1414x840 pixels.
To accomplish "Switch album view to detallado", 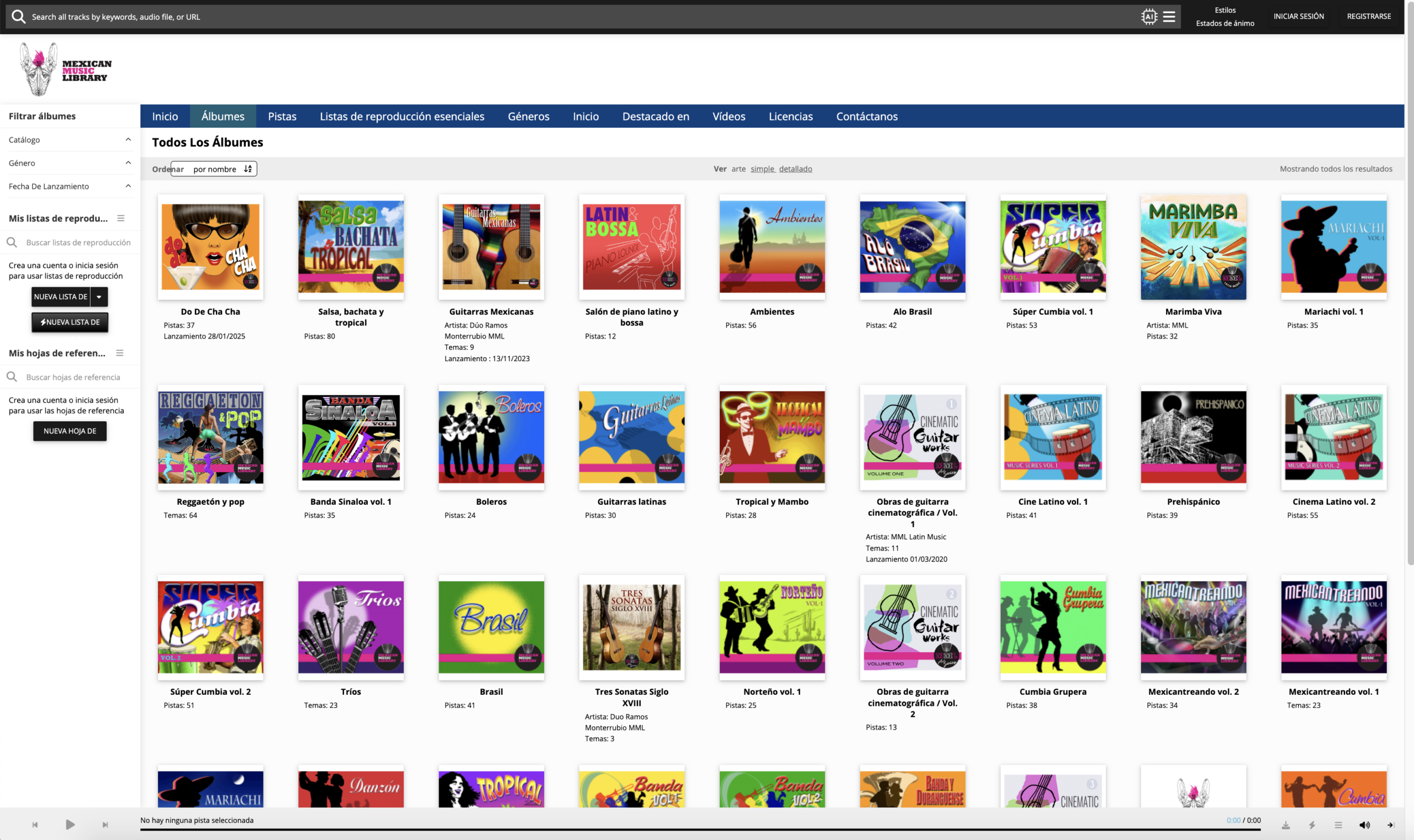I will click(x=795, y=168).
